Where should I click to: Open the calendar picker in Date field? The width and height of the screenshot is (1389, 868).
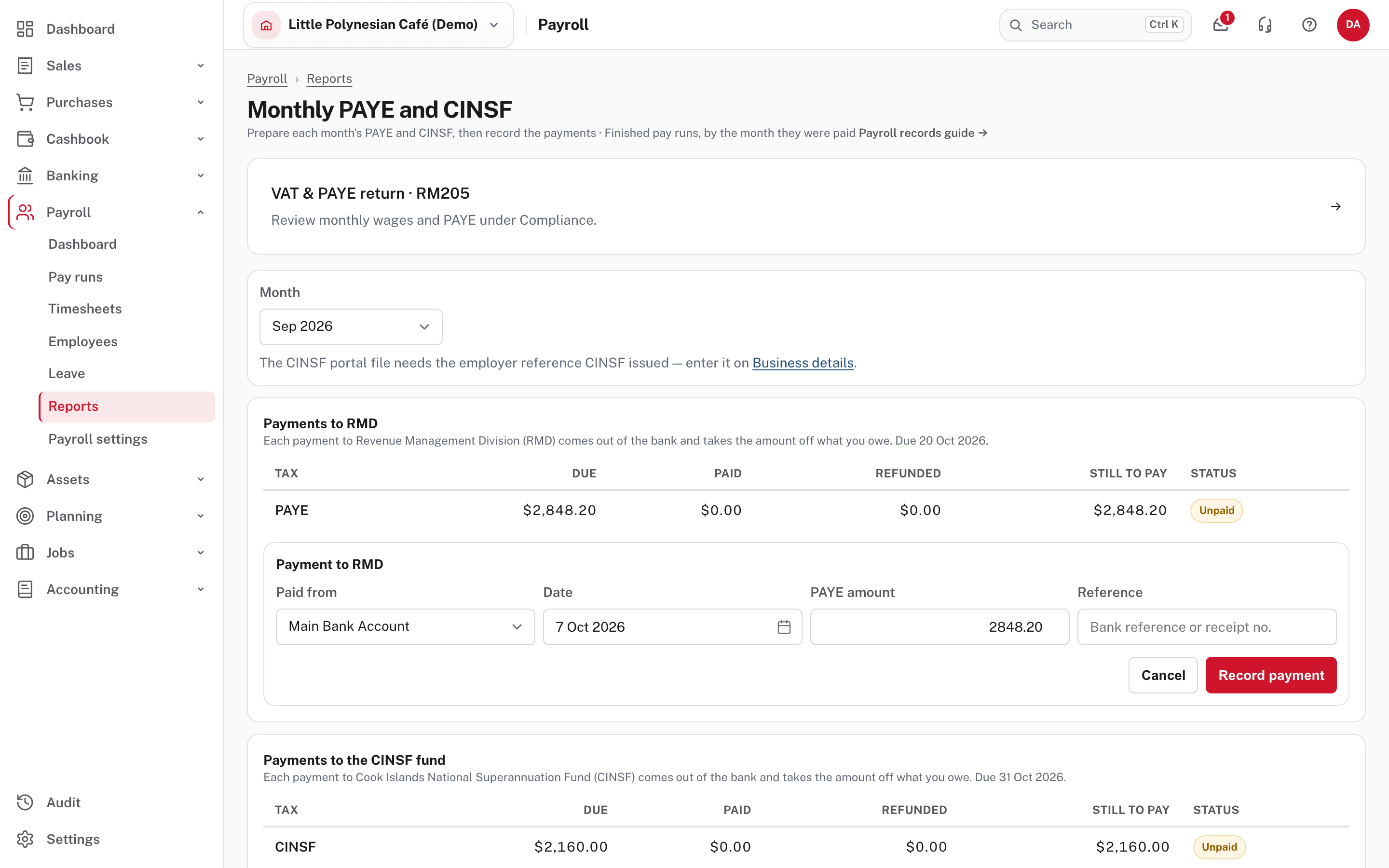(x=784, y=627)
